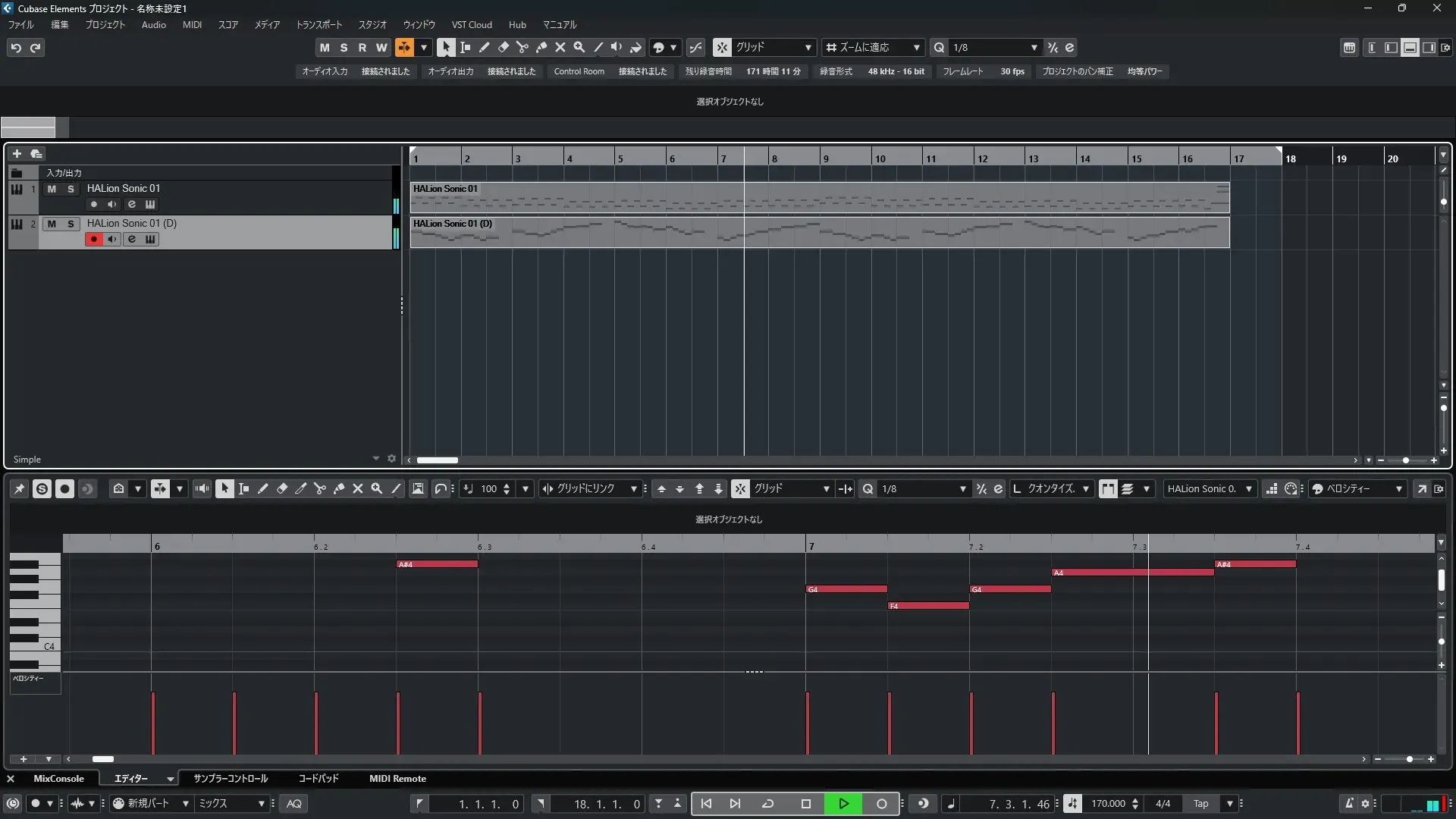The width and height of the screenshot is (1456, 819).
Task: Open the グリッド snap type dropdown in top toolbar
Action: [773, 47]
